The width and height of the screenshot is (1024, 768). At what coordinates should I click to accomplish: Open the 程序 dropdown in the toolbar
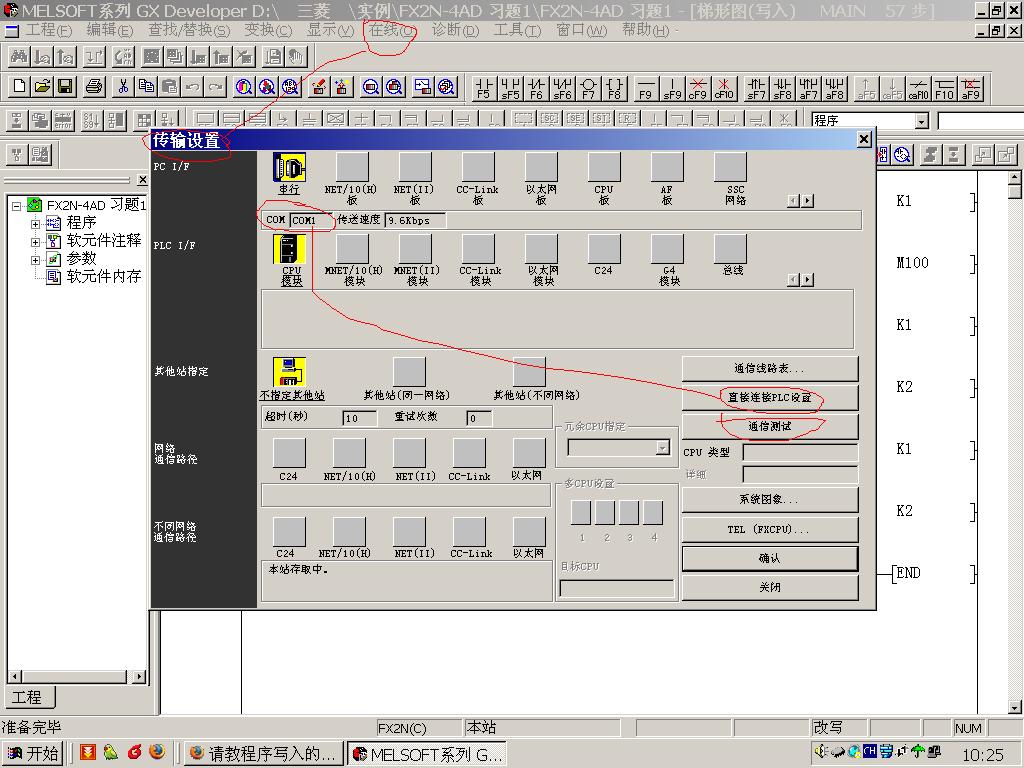922,121
